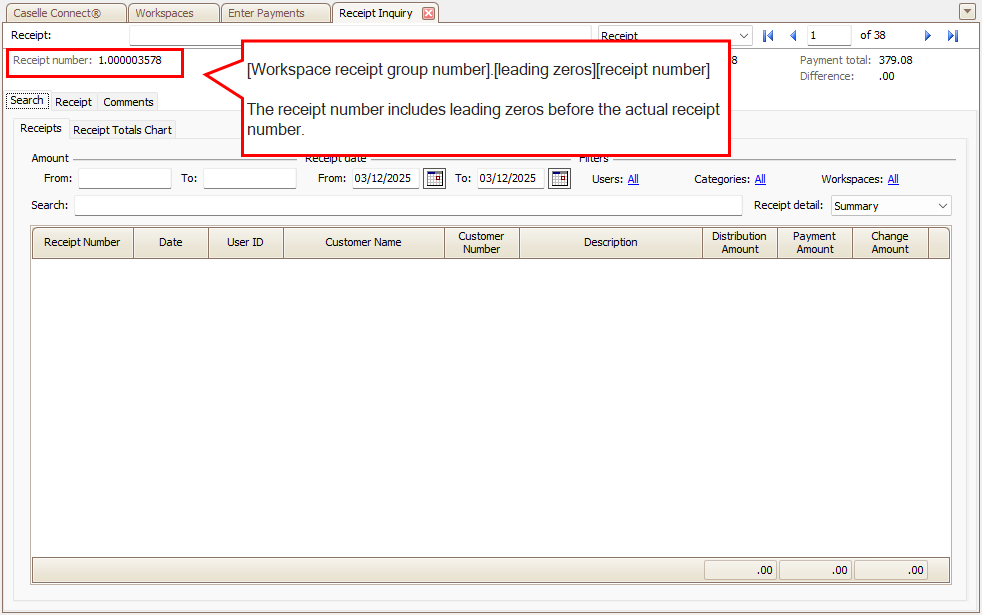Sort by Change Amount column header

pyautogui.click(x=890, y=242)
